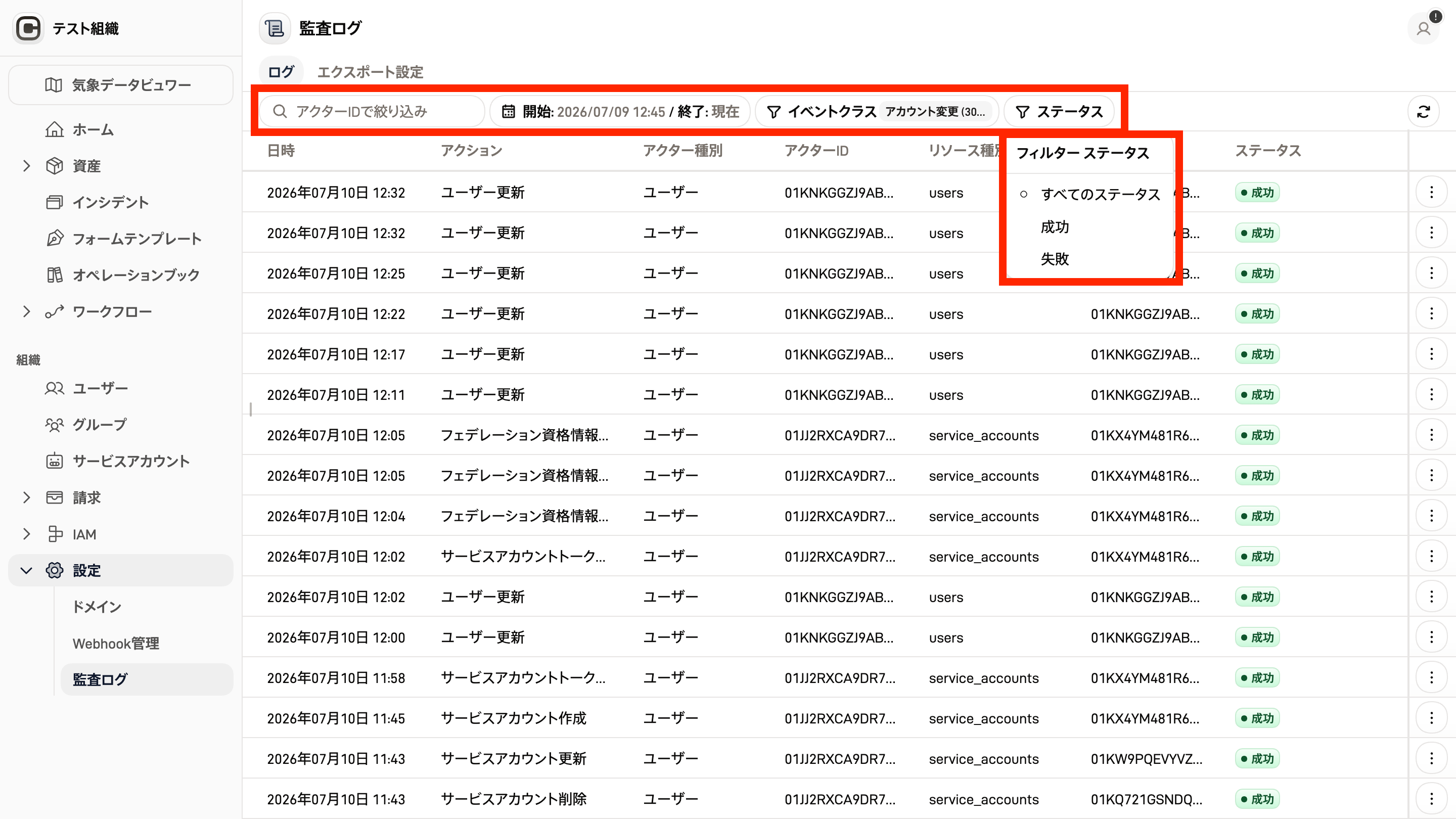Click the 設定 gear icon
This screenshot has height=819, width=1456.
tap(54, 570)
